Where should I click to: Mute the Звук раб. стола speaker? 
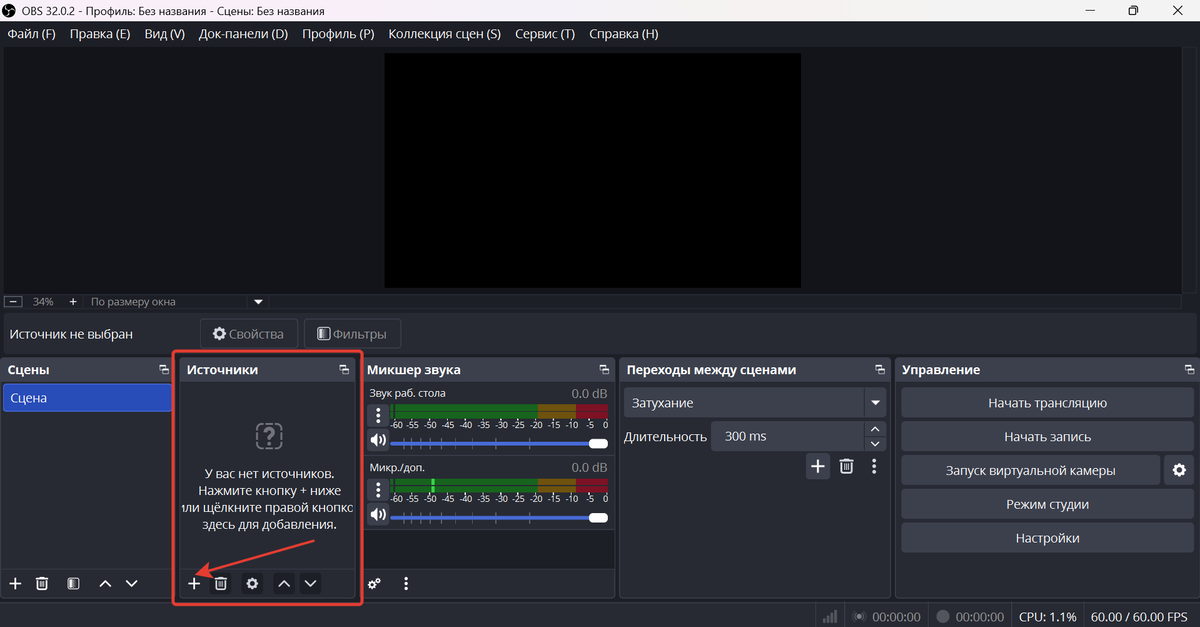[x=378, y=441]
